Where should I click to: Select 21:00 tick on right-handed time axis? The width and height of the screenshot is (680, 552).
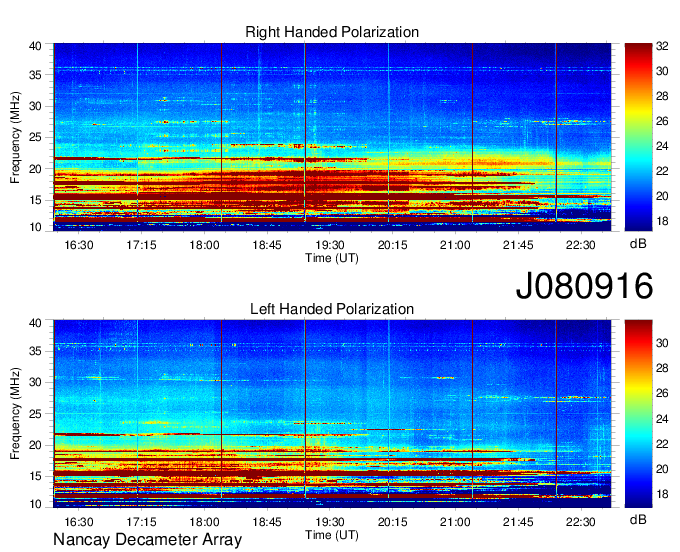tap(455, 245)
